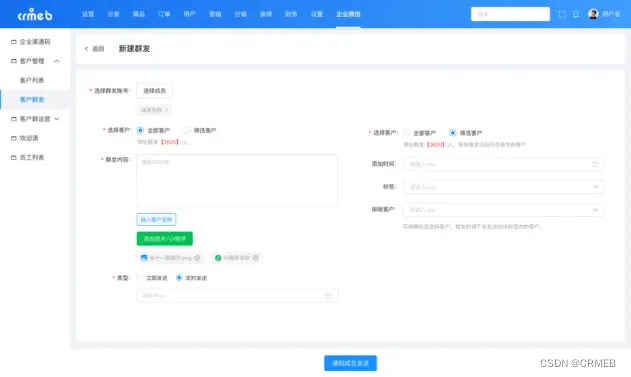Click the 企业渠道码 sidebar icon
Image resolution: width=631 pixels, height=377 pixels.
coord(14,42)
